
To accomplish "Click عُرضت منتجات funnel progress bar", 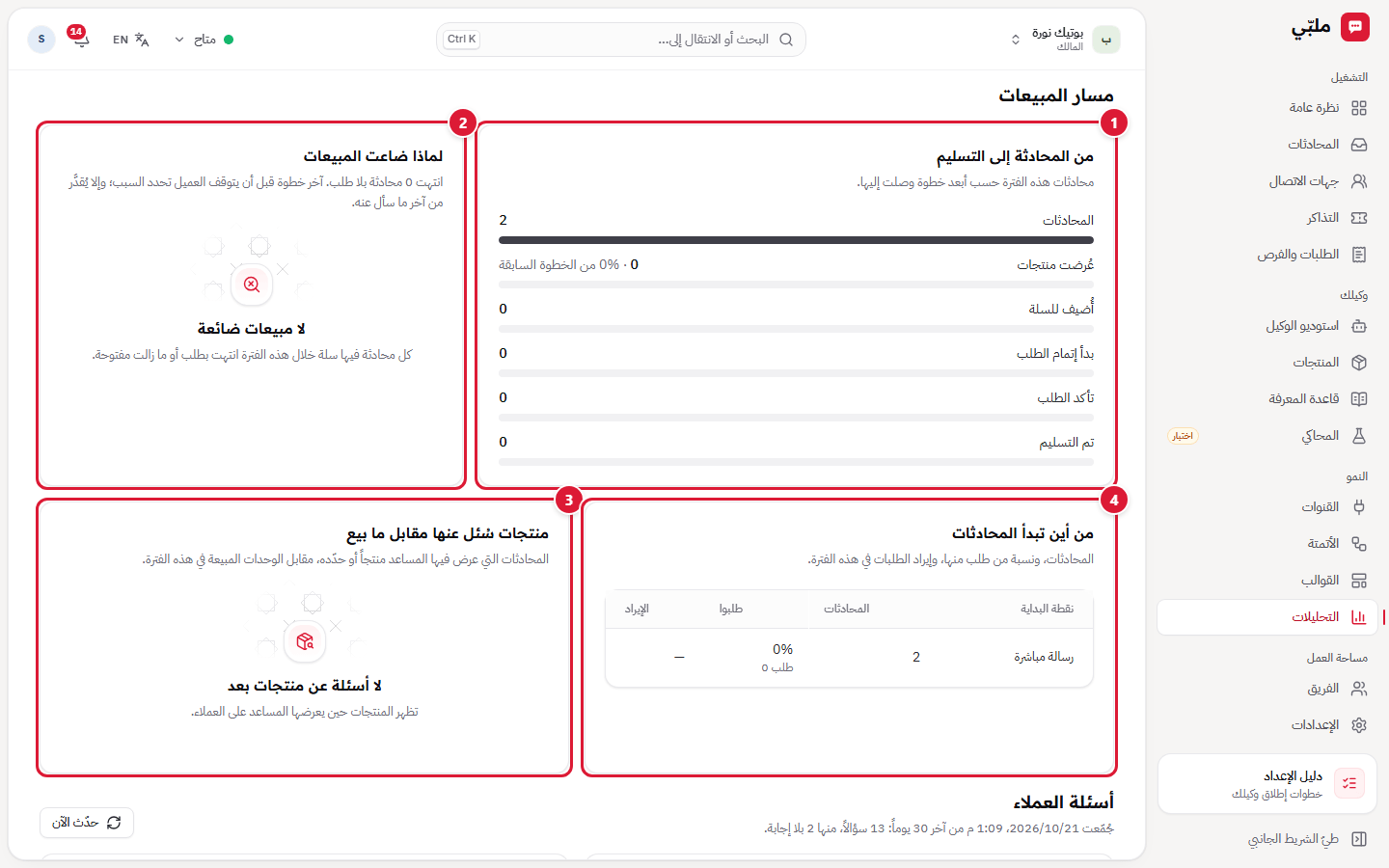I will [x=796, y=285].
